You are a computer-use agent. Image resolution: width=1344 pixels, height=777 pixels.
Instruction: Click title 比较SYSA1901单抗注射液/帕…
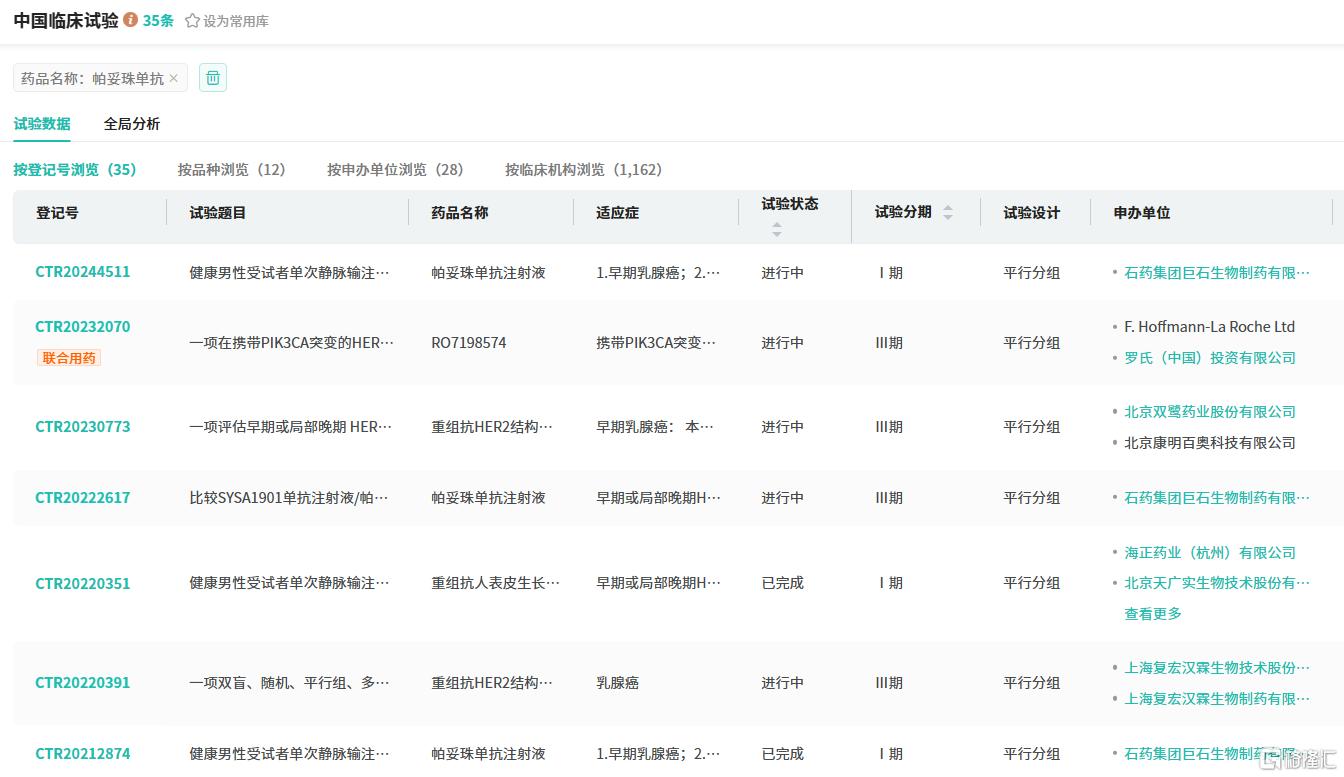289,498
